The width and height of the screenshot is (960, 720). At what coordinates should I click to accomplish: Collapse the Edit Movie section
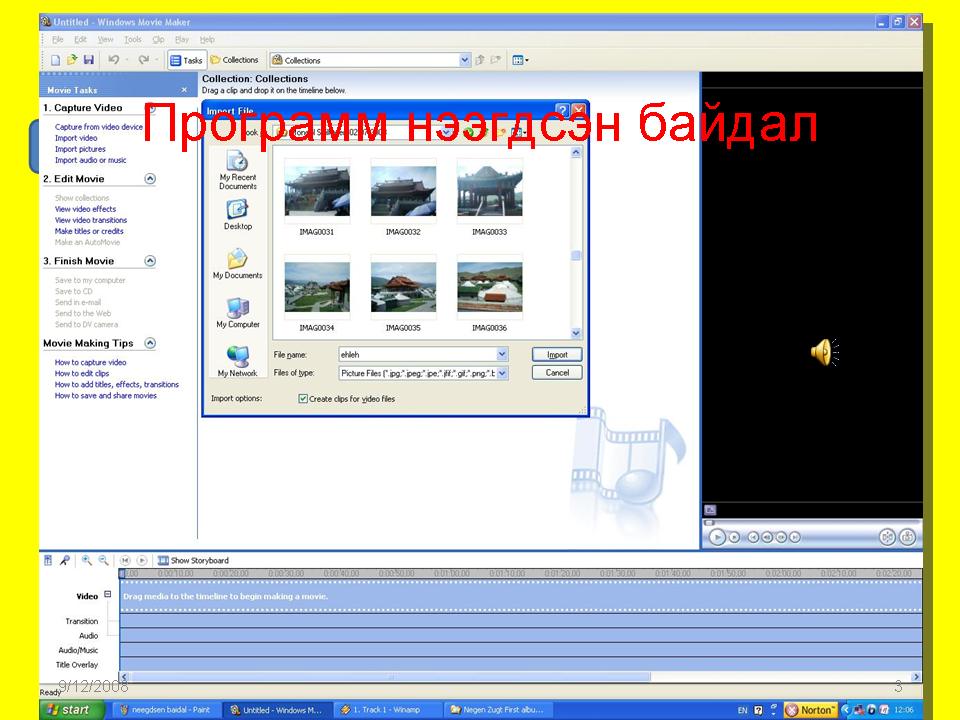point(150,179)
